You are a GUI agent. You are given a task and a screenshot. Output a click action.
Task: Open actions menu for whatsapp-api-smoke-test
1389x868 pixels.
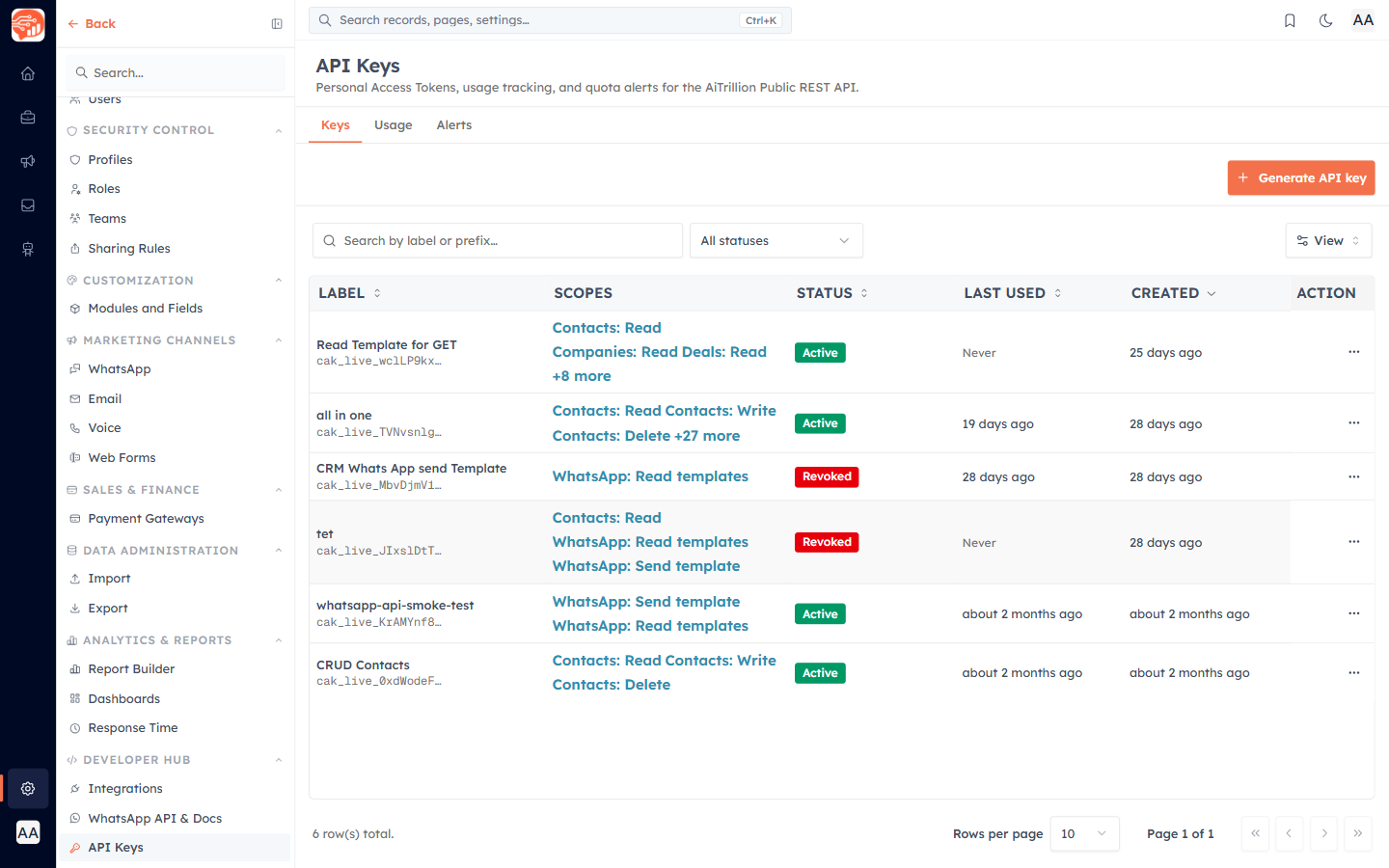click(1354, 613)
